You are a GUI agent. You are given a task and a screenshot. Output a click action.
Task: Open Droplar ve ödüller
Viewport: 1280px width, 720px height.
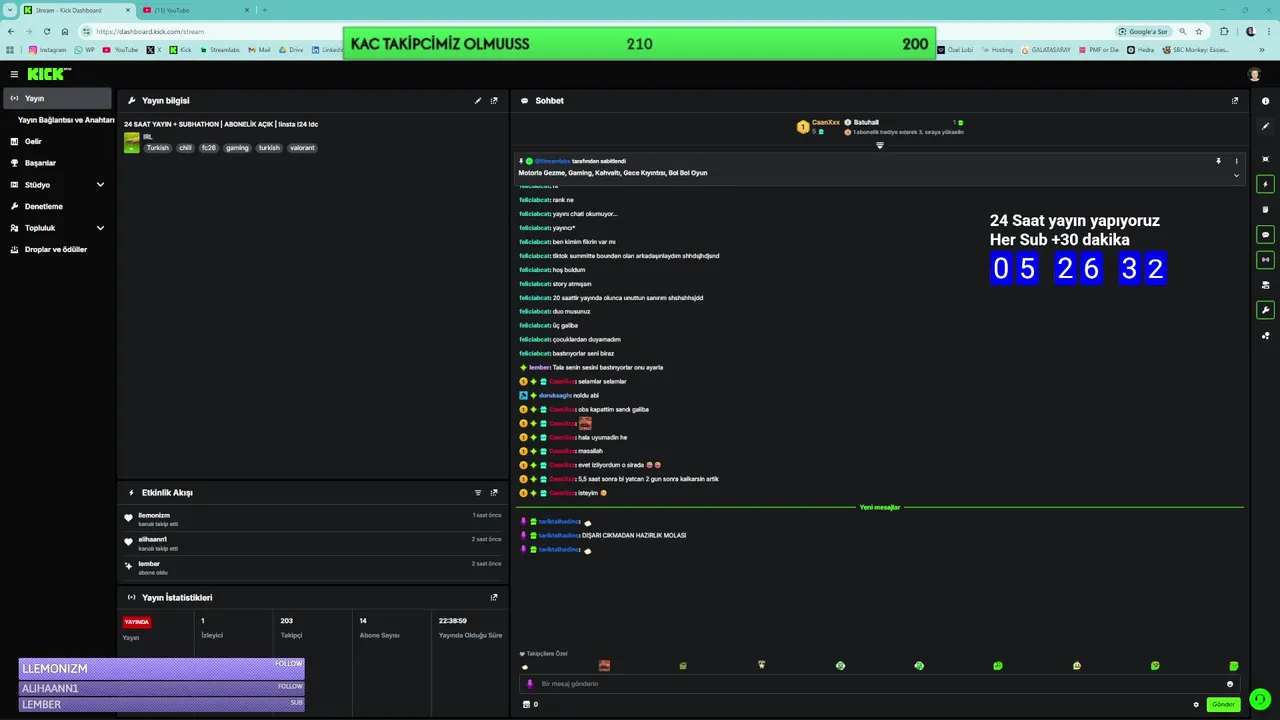(57, 250)
